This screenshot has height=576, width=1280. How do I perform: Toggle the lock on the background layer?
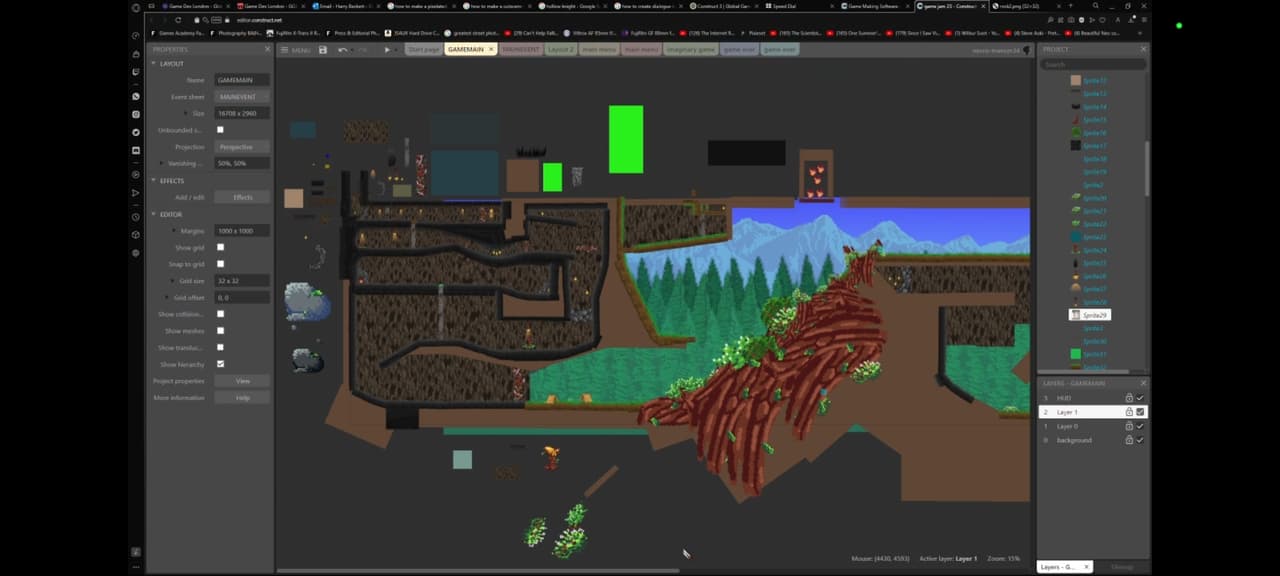[x=1129, y=440]
